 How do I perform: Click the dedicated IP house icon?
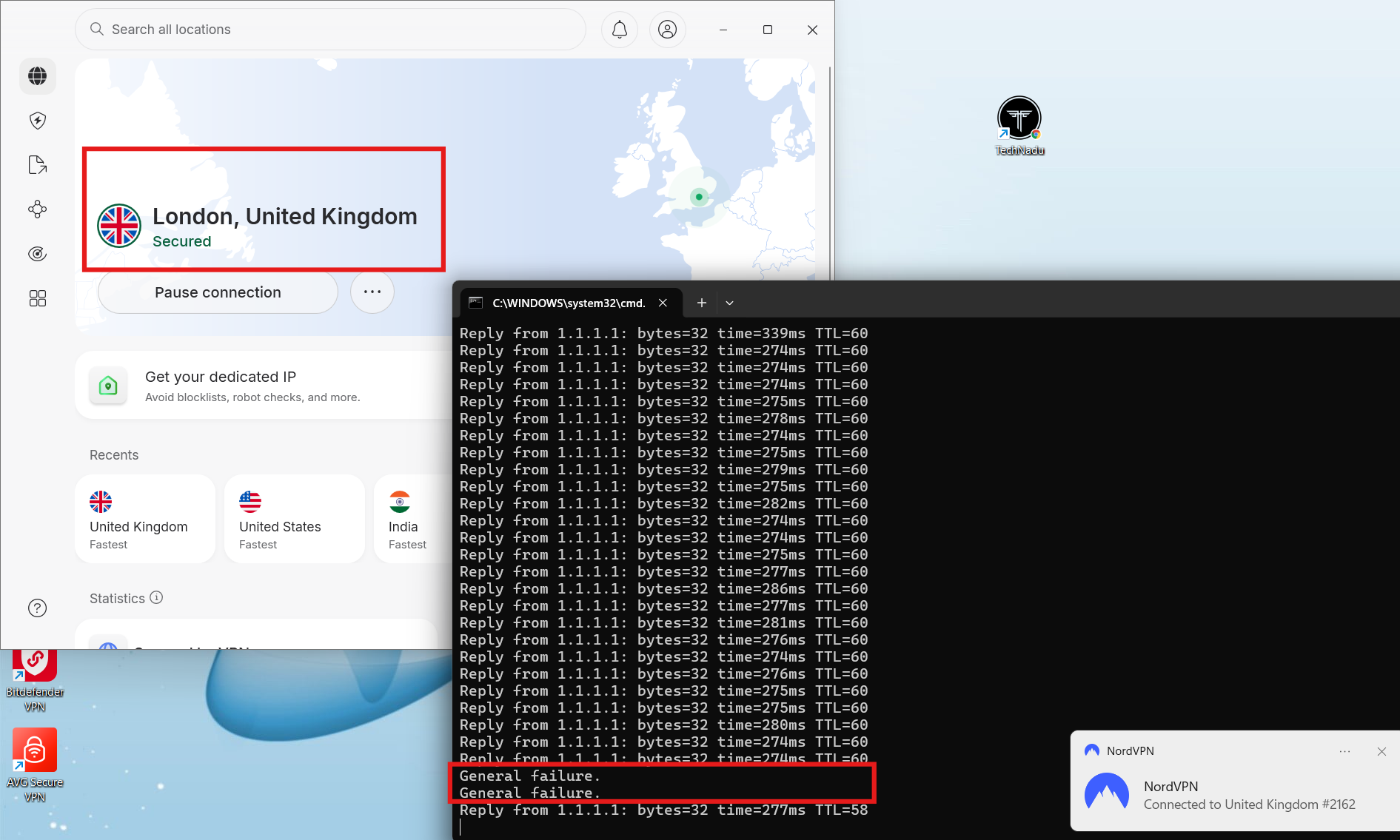click(x=108, y=386)
